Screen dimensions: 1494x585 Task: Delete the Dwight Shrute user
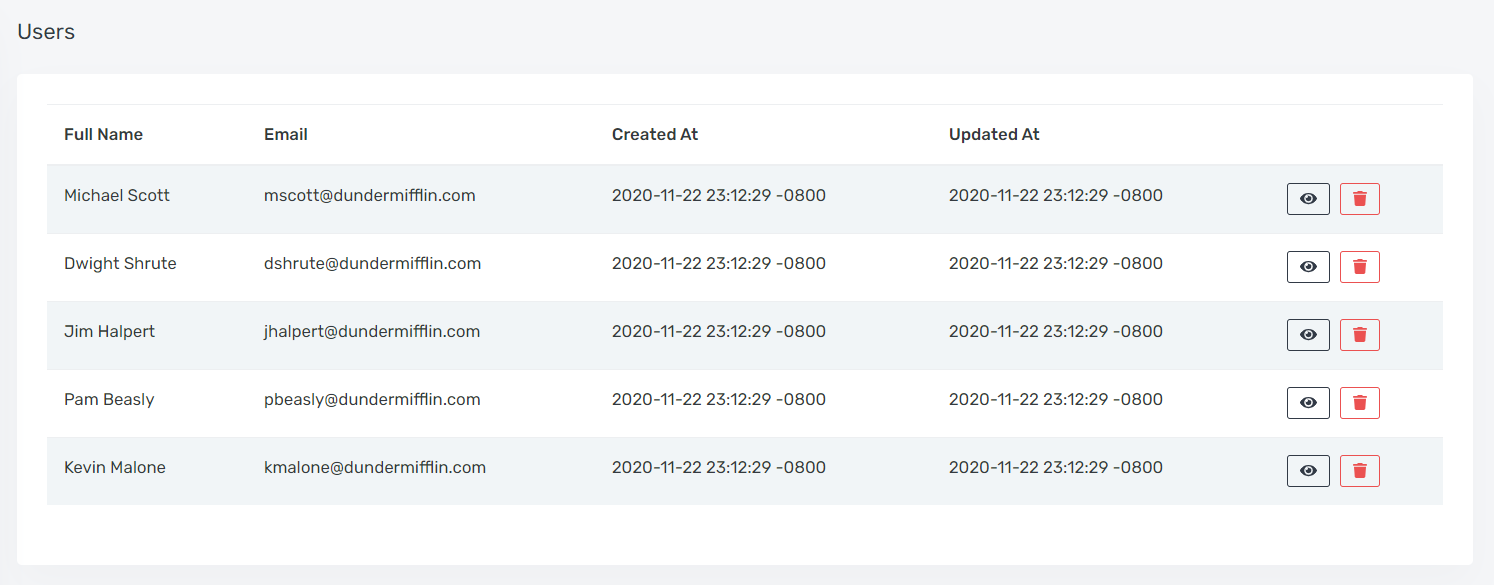click(x=1360, y=267)
